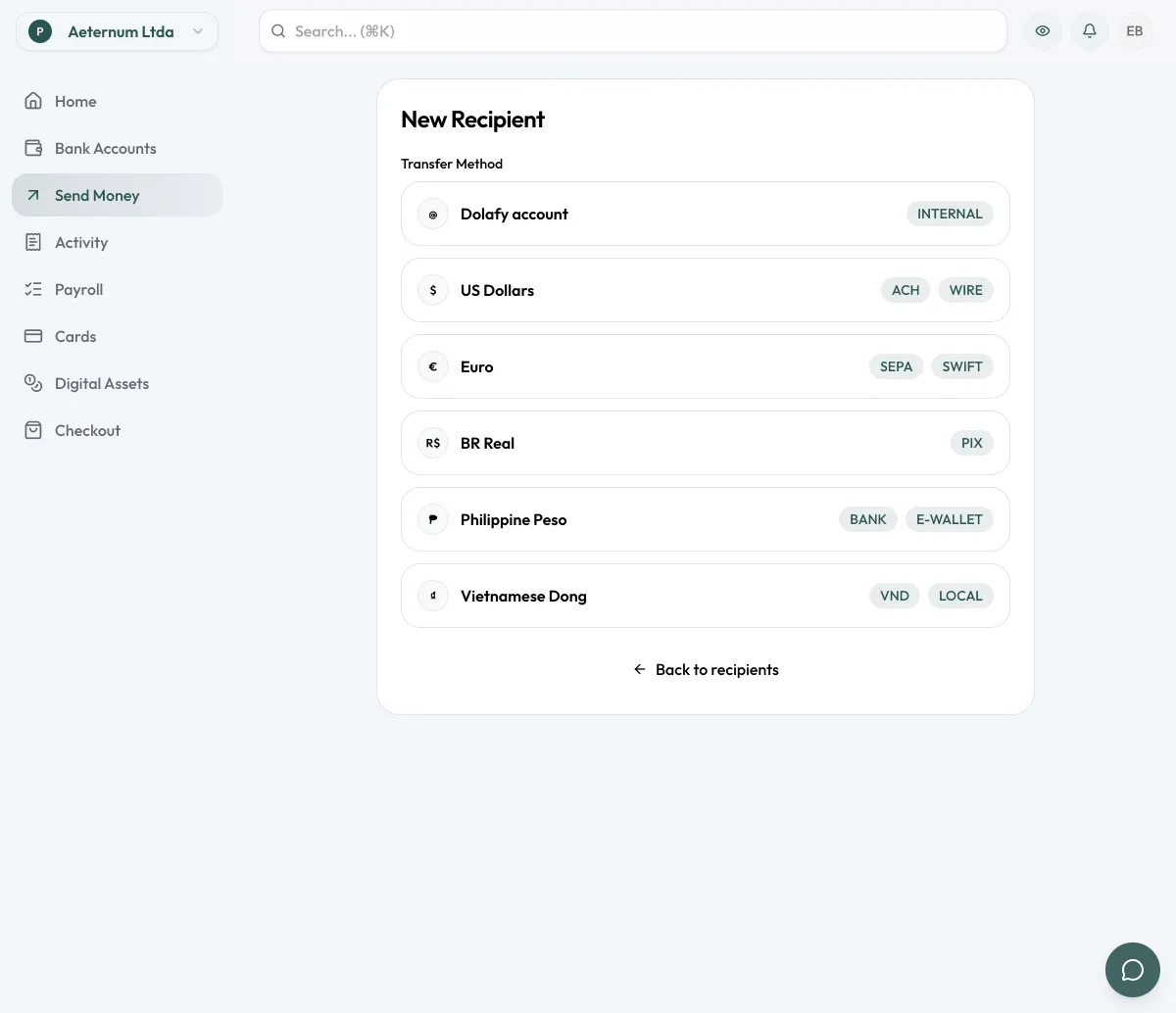
Task: Select Dolafy account transfer method
Action: [706, 214]
